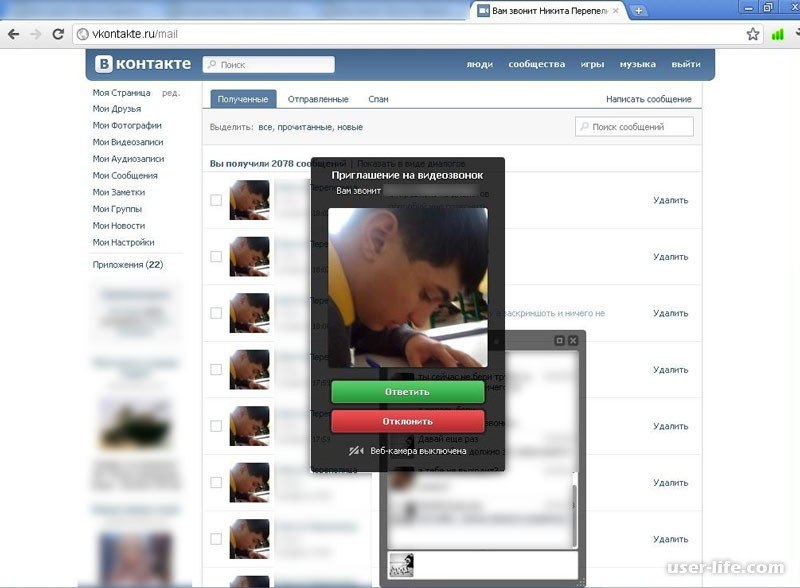The height and width of the screenshot is (588, 800).
Task: Open Мои Настройки in sidebar
Action: [123, 242]
